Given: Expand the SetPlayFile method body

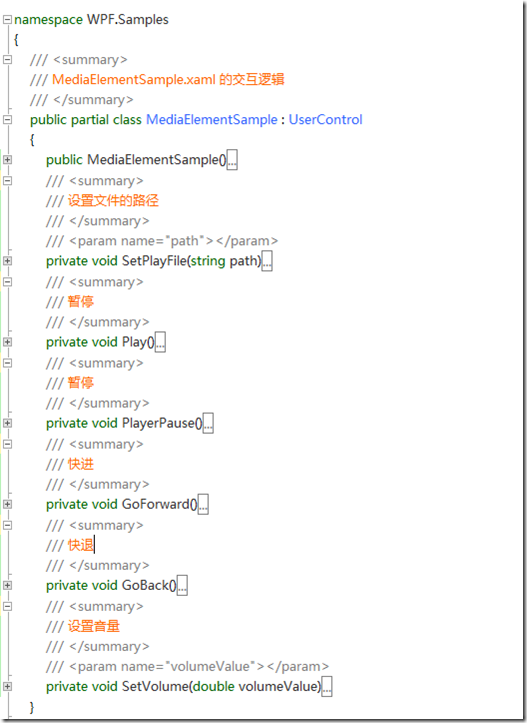Looking at the screenshot, I should point(7,261).
